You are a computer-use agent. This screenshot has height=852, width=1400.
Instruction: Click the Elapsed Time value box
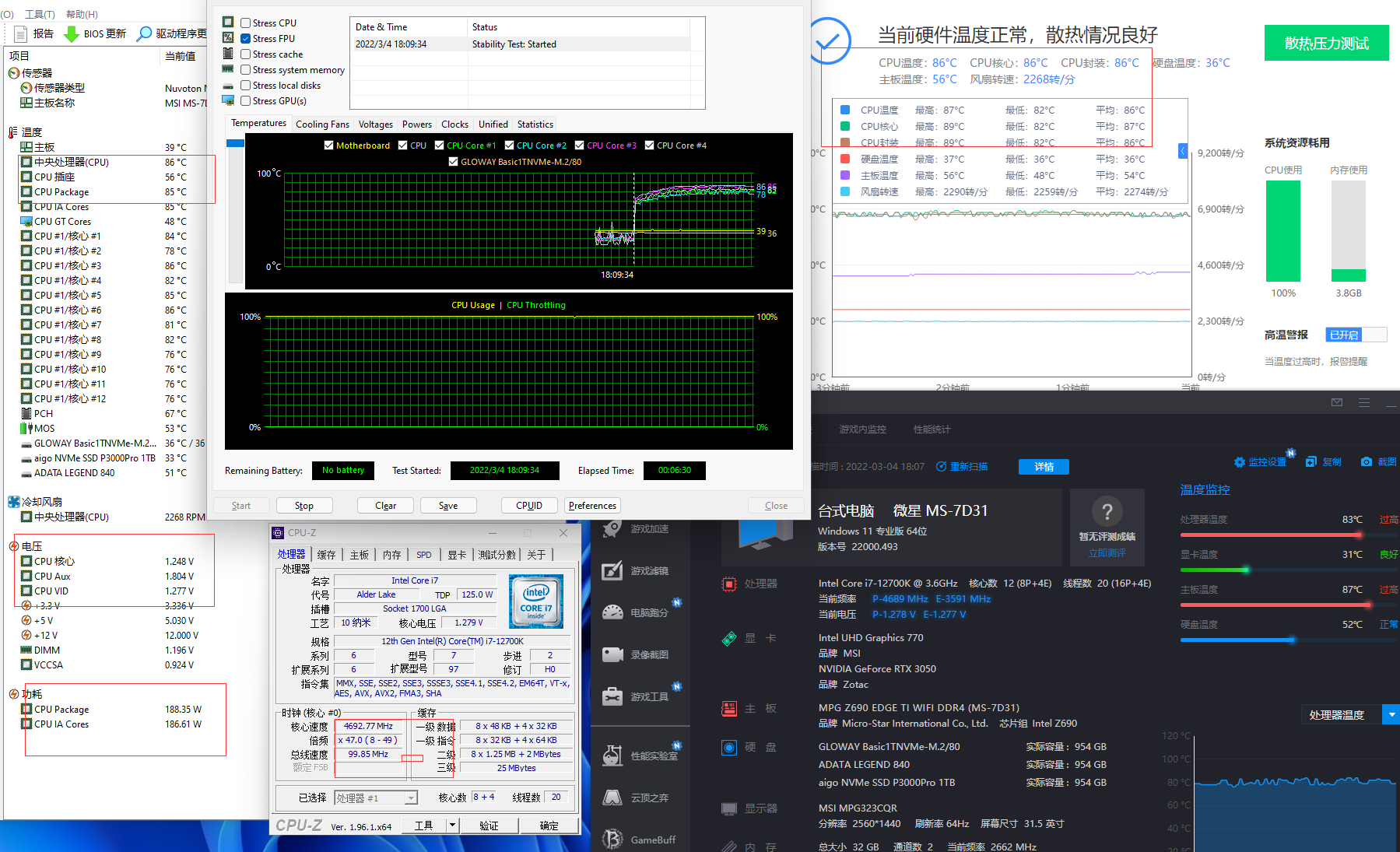pos(675,471)
